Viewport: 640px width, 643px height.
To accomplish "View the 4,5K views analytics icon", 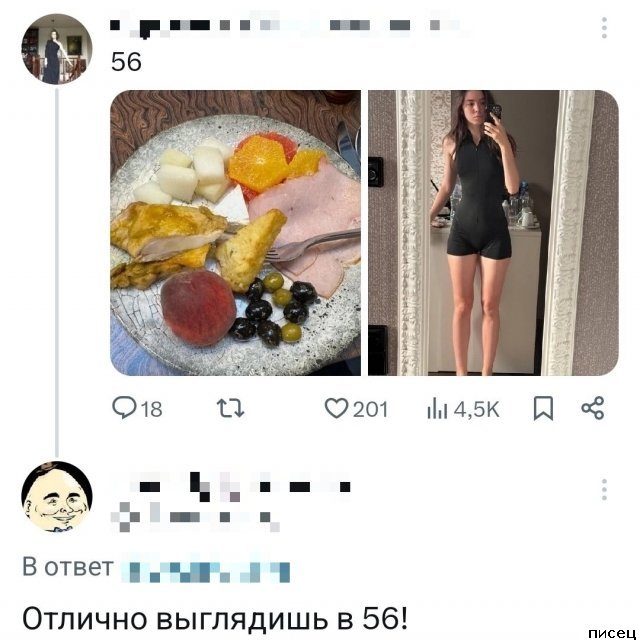I will (x=437, y=409).
